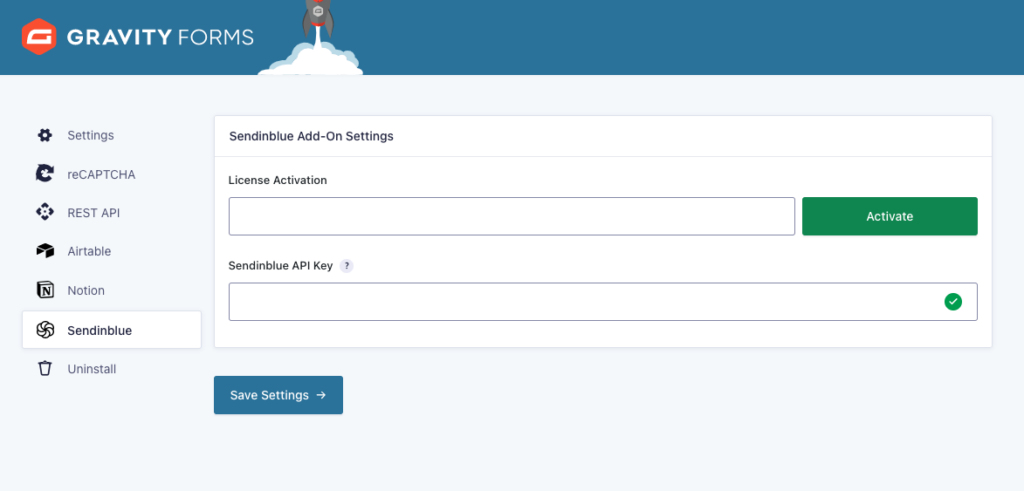
Task: Click the Notion logo icon
Action: point(44,290)
